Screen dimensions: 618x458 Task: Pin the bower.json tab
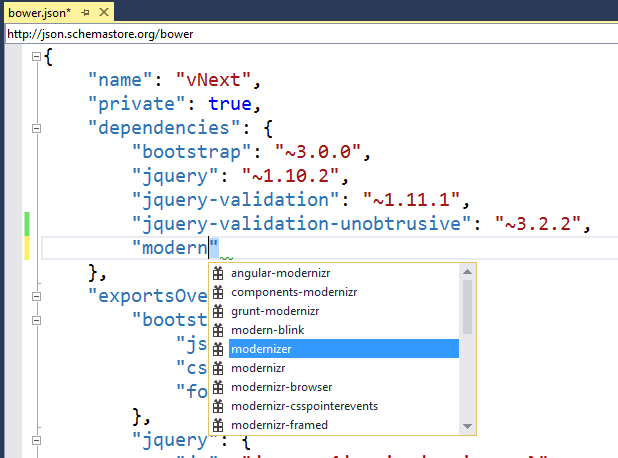coord(85,13)
